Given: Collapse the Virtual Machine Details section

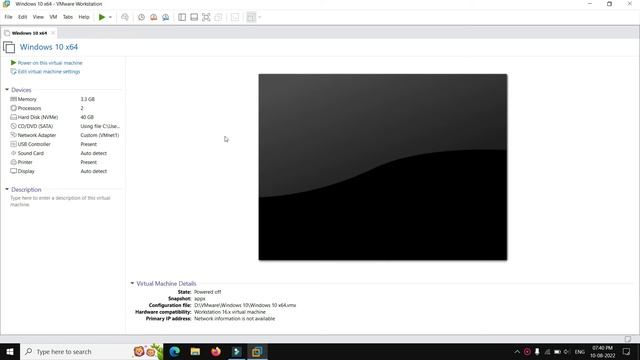Looking at the screenshot, I should 132,283.
